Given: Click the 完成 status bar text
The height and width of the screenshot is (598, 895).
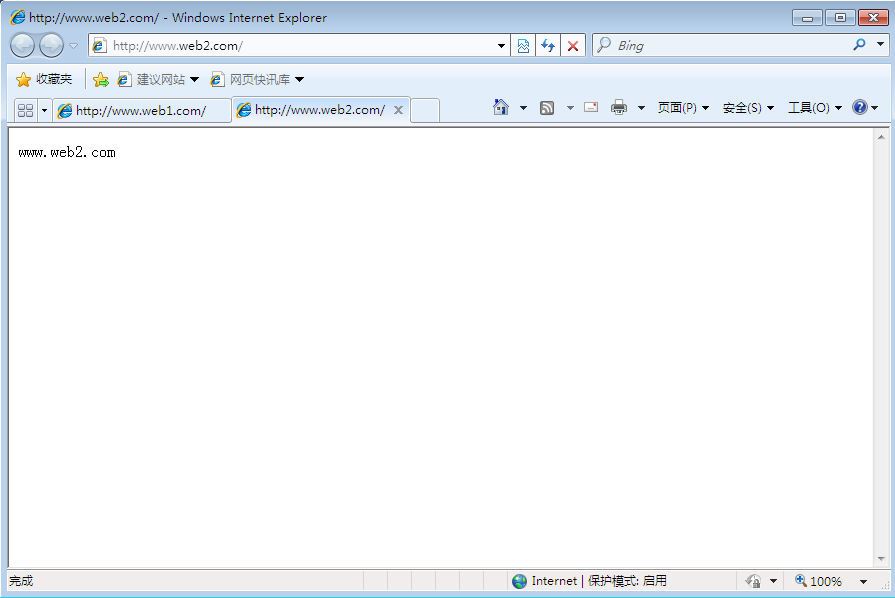Looking at the screenshot, I should click(21, 581).
